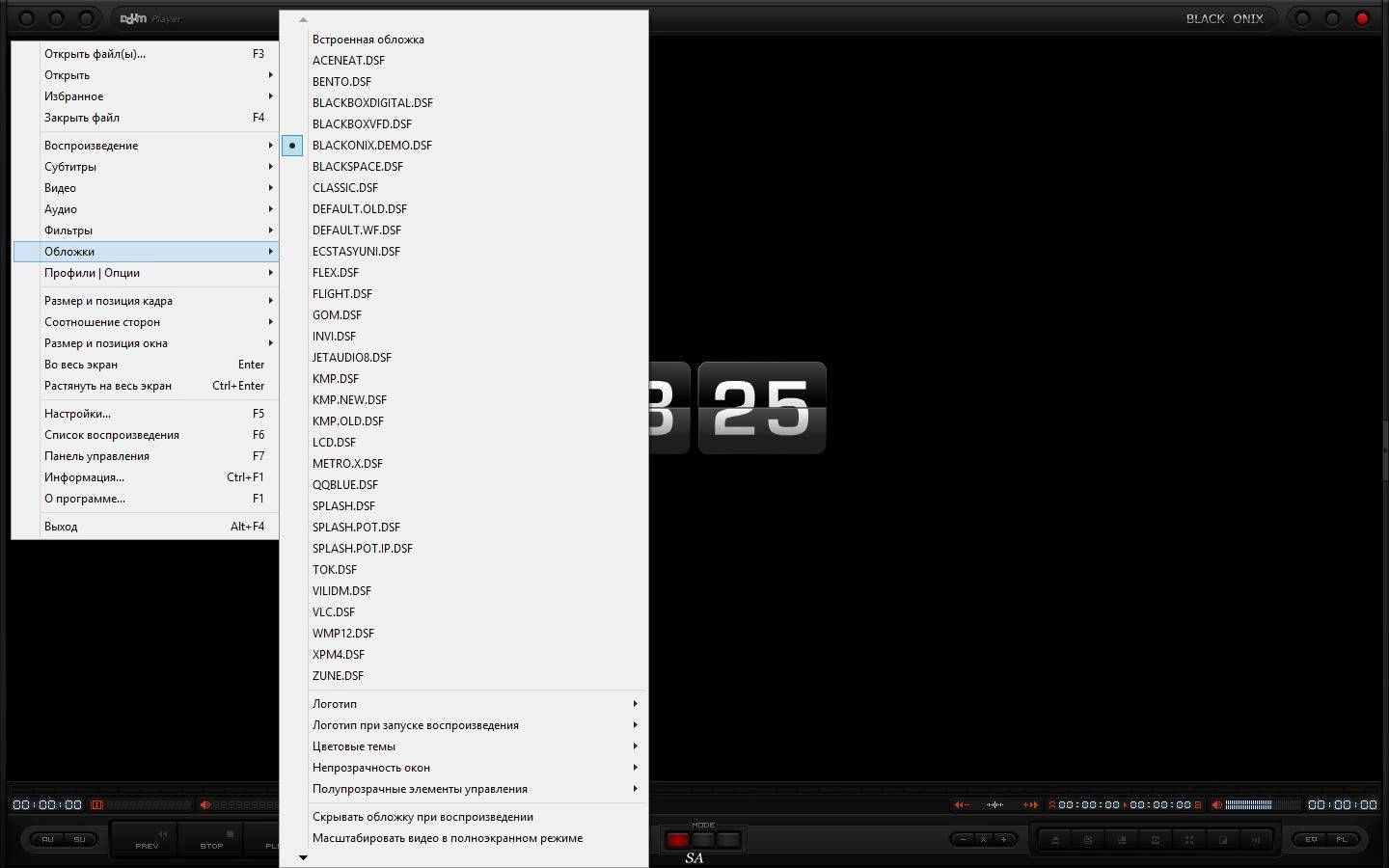Click the last icon in the bottom toolbar
Image resolution: width=1389 pixels, height=868 pixels.
coord(1256,840)
